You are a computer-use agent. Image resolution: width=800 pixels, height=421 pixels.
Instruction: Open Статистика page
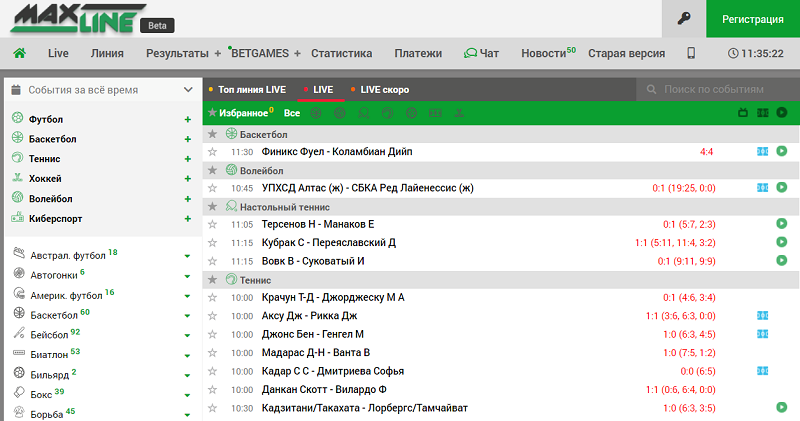341,53
